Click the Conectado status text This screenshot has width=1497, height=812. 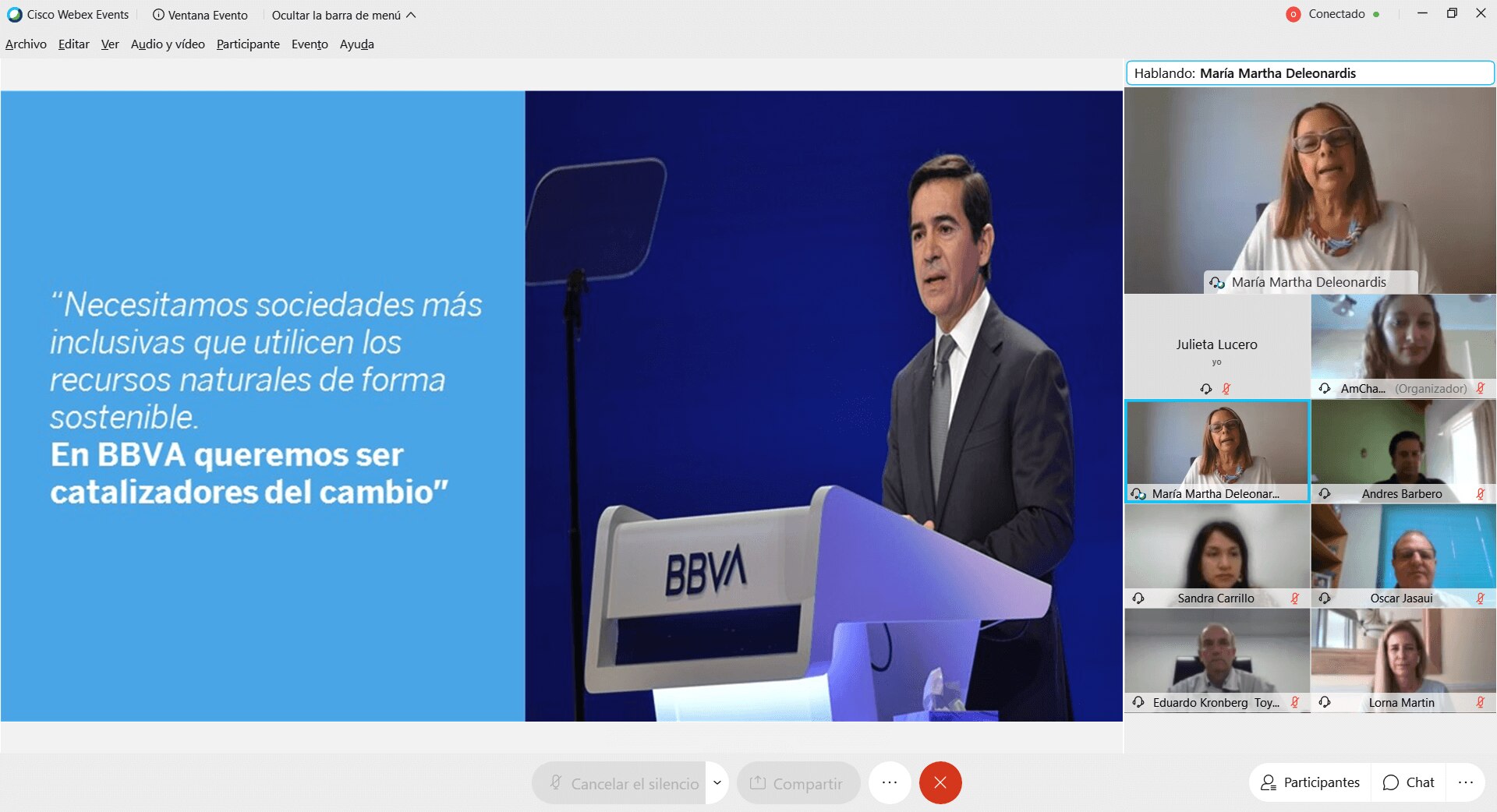pos(1336,14)
